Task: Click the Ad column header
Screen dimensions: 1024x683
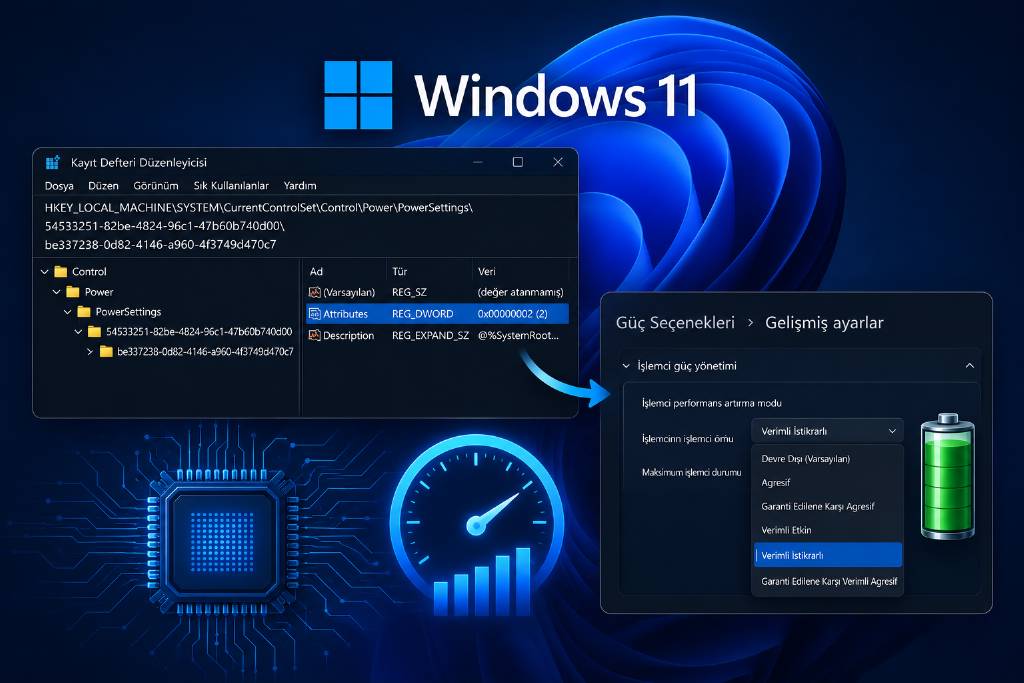Action: 316,272
